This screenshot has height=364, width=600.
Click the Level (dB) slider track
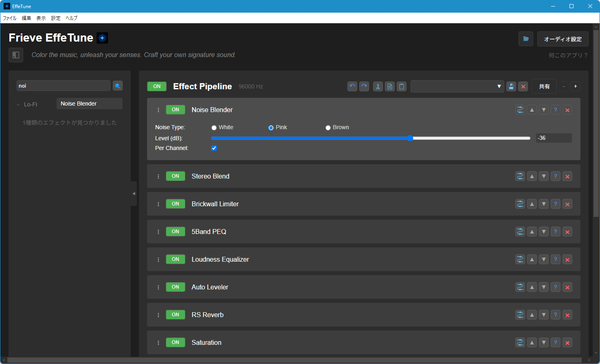(370, 138)
